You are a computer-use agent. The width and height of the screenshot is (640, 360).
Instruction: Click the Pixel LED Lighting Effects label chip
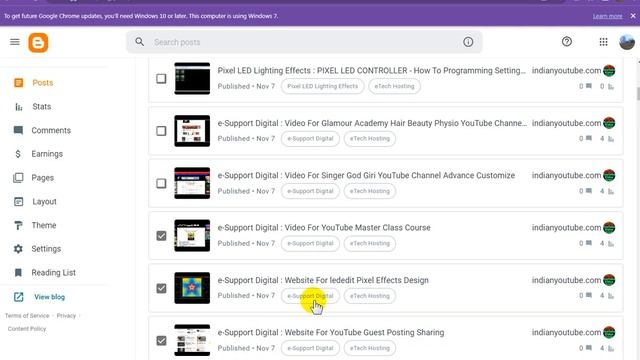click(322, 86)
